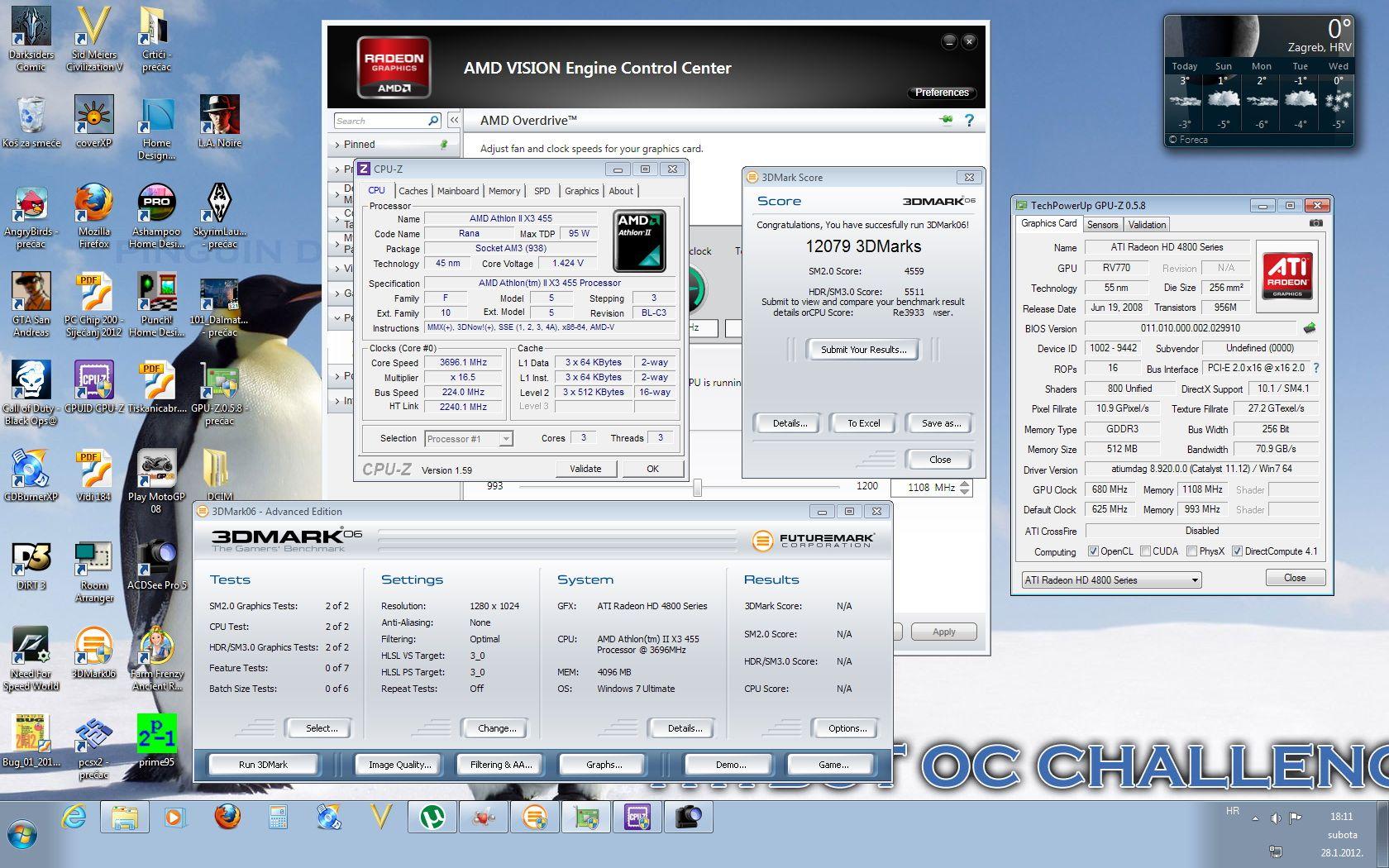Click the Zagreb weather gadget
Image resolution: width=1389 pixels, height=868 pixels.
(x=1258, y=81)
